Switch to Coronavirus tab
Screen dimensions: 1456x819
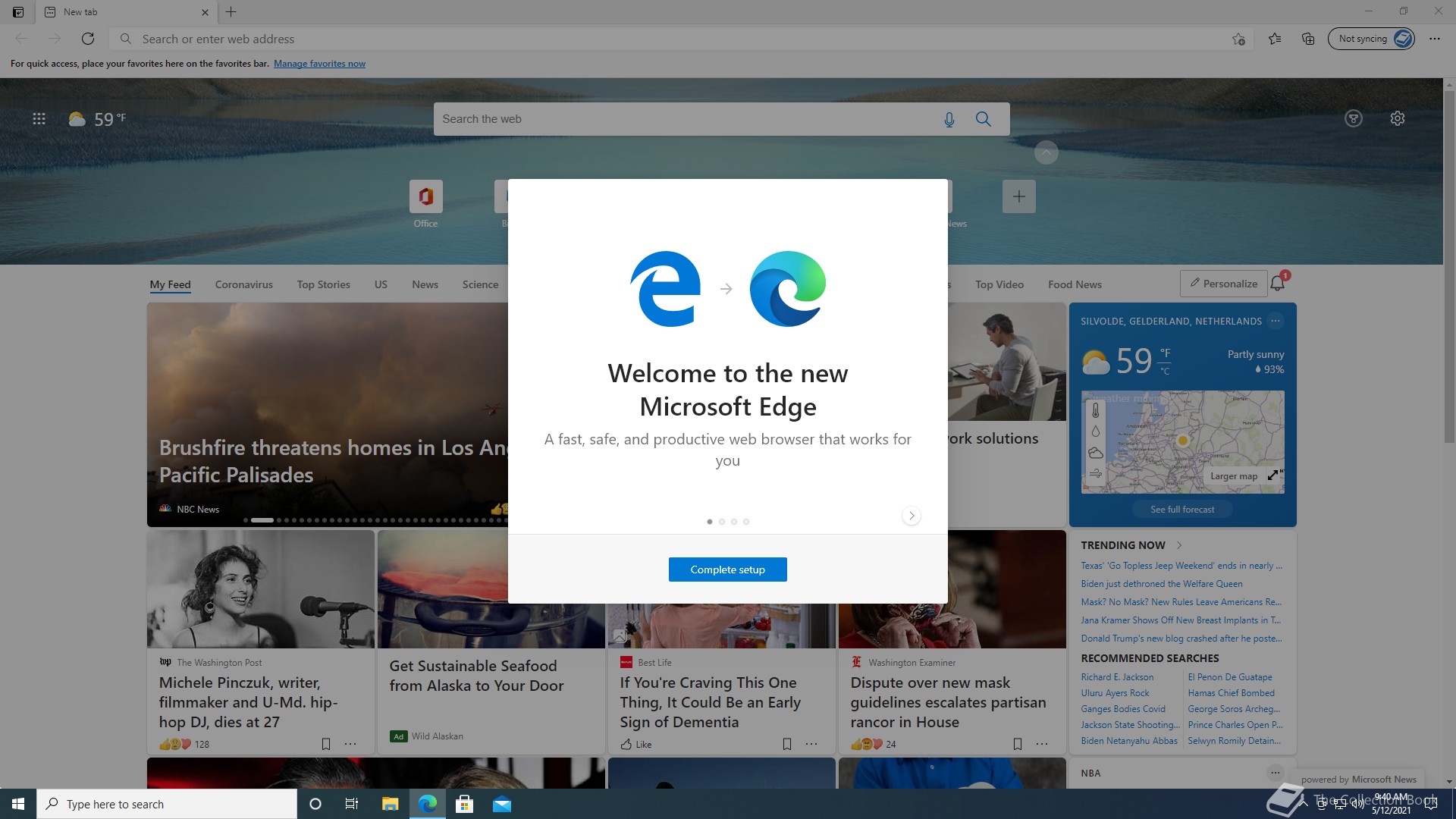click(x=243, y=285)
